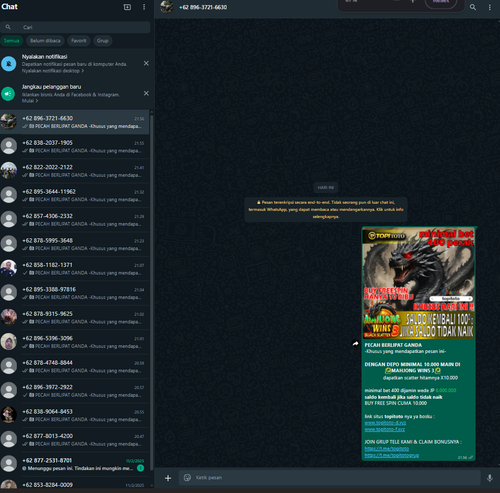Click attach plus icon beside message box
Screen dimensions: 500x493
tap(168, 478)
